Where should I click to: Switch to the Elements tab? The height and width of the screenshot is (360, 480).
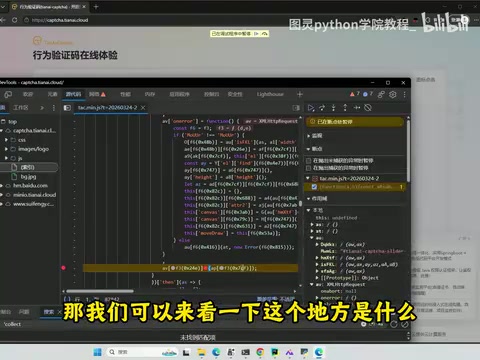(52, 94)
